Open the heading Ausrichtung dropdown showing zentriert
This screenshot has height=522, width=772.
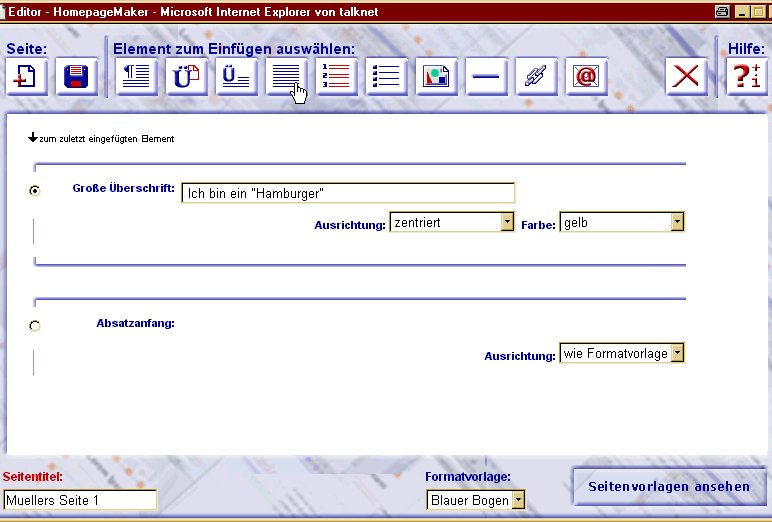click(507, 223)
